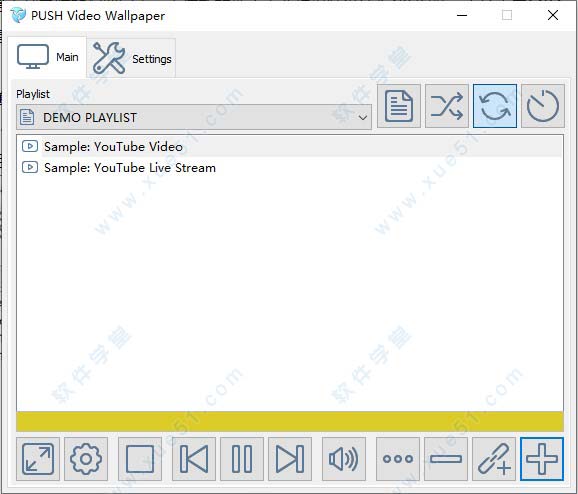Image resolution: width=578 pixels, height=494 pixels.
Task: Skip to the next video
Action: coord(290,459)
